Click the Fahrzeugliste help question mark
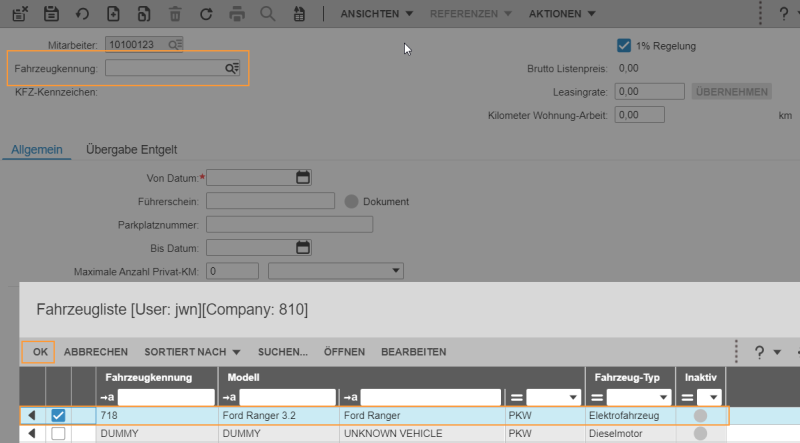This screenshot has height=443, width=800. tap(759, 352)
